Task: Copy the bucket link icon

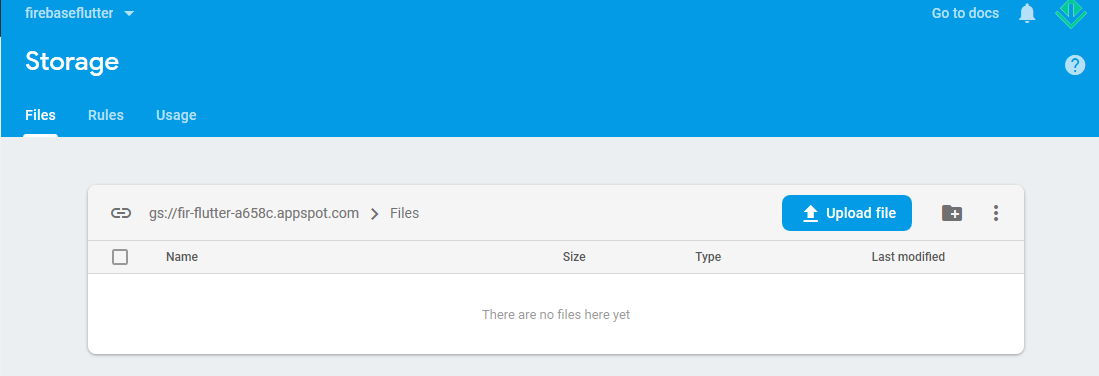Action: [121, 213]
